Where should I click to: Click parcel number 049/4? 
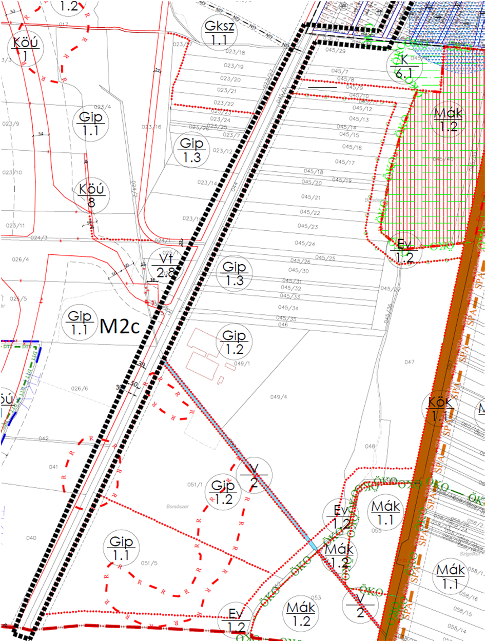coord(279,397)
